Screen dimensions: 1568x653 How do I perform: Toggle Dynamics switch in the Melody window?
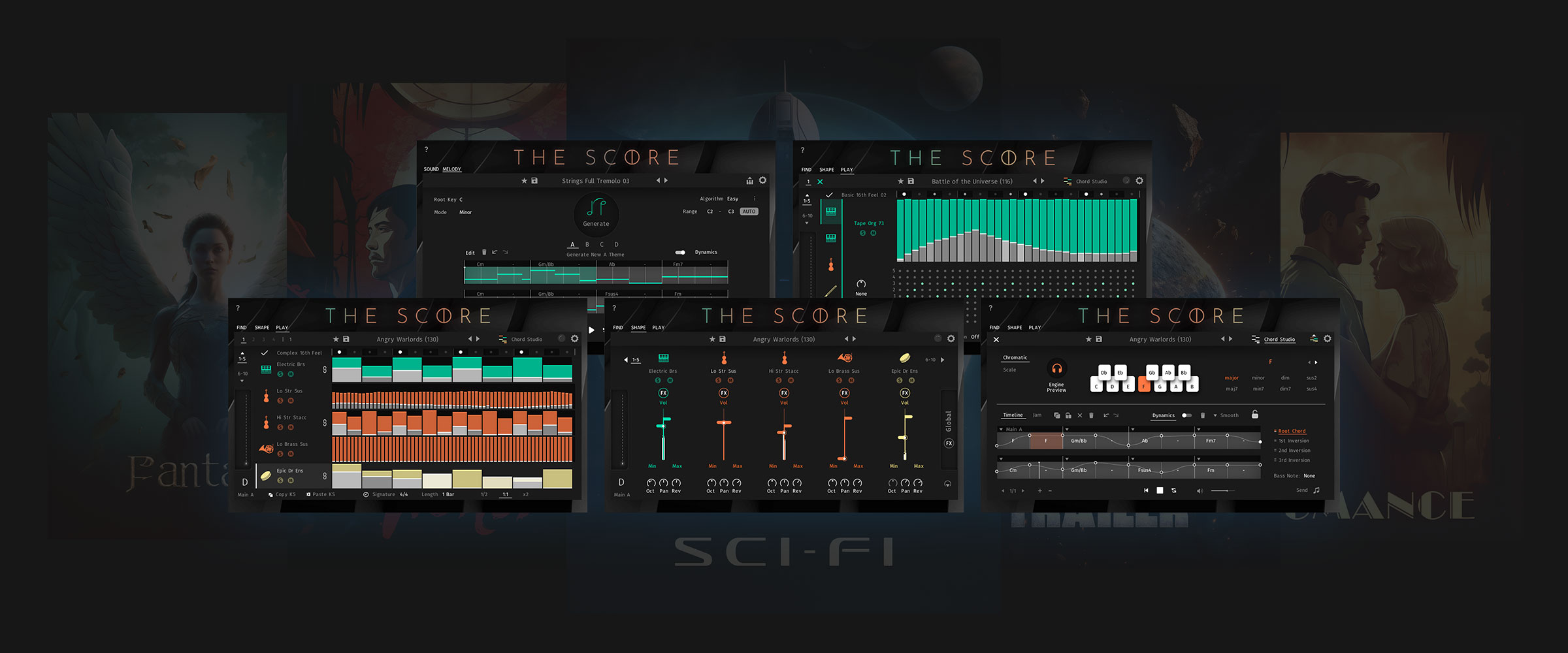click(x=680, y=252)
